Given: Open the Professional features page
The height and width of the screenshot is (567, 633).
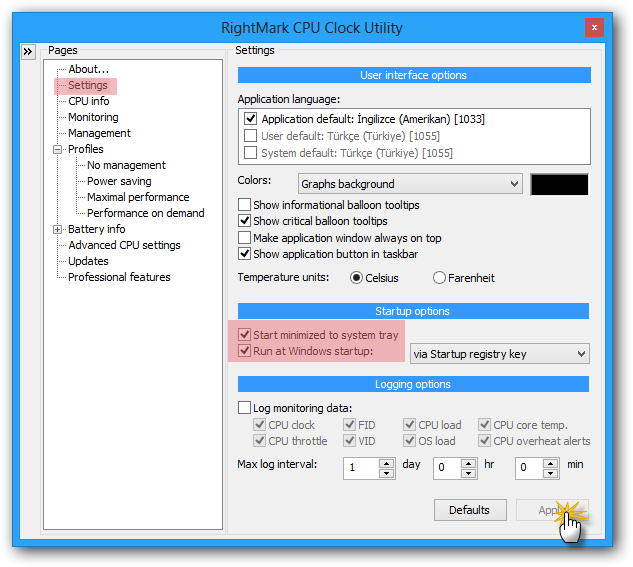Looking at the screenshot, I should click(119, 277).
